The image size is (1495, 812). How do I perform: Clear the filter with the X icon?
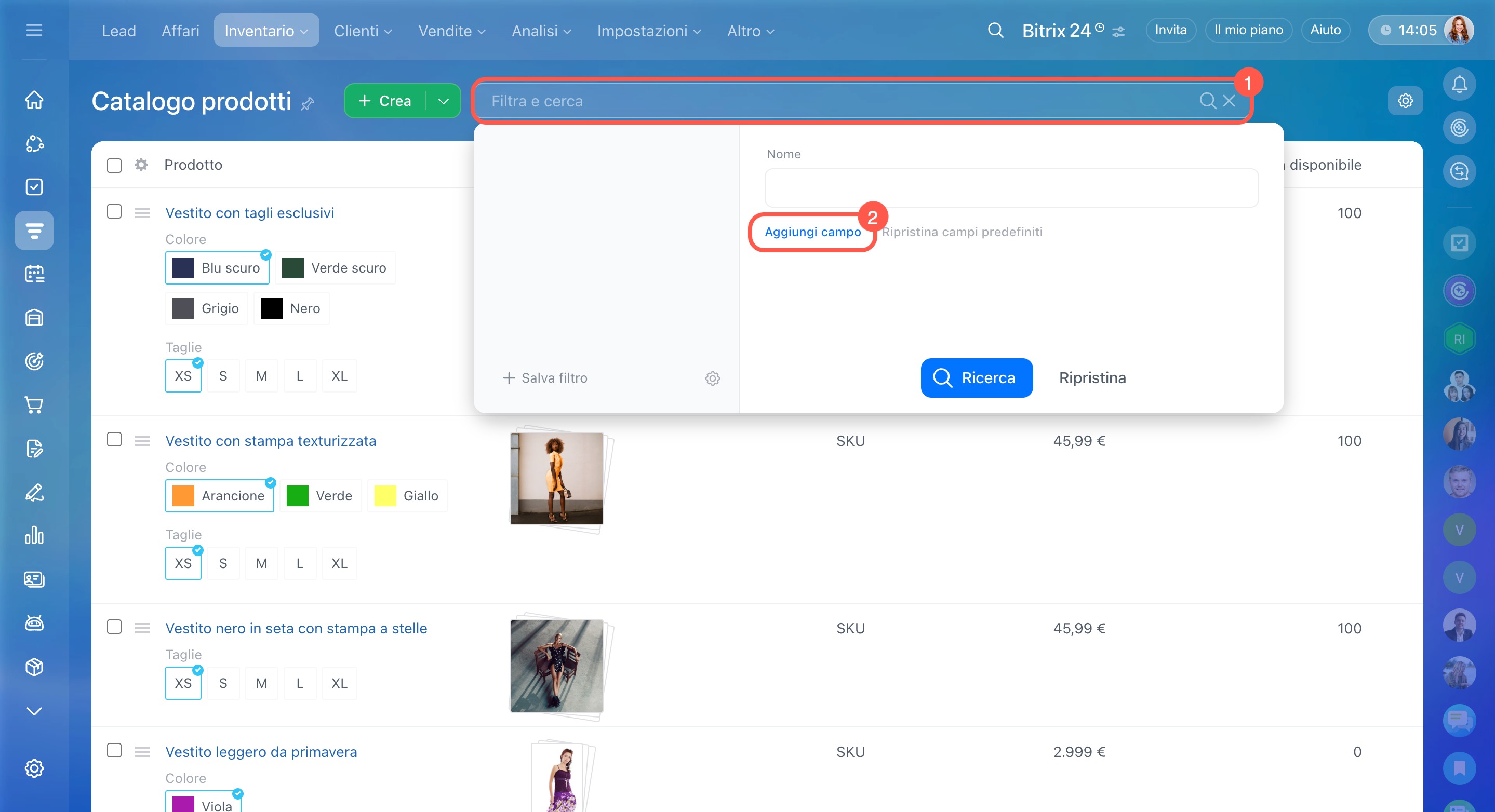click(x=1229, y=101)
